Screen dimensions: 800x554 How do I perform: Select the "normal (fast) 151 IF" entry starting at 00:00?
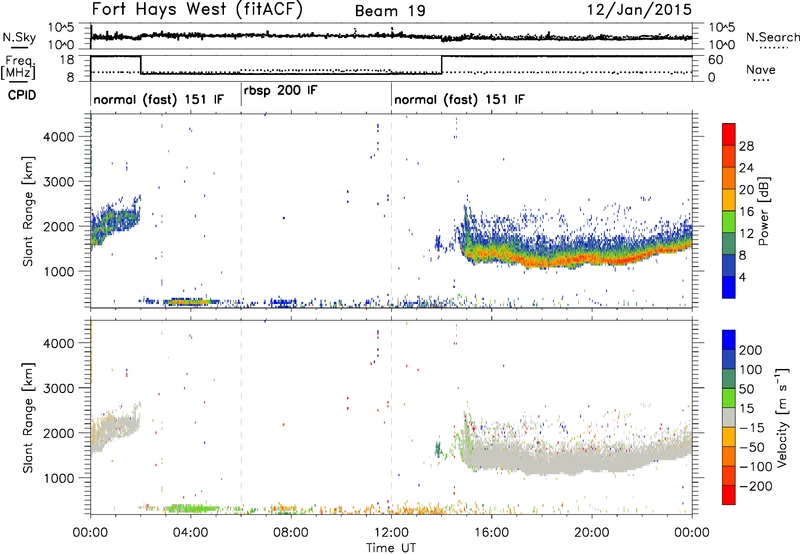click(159, 99)
